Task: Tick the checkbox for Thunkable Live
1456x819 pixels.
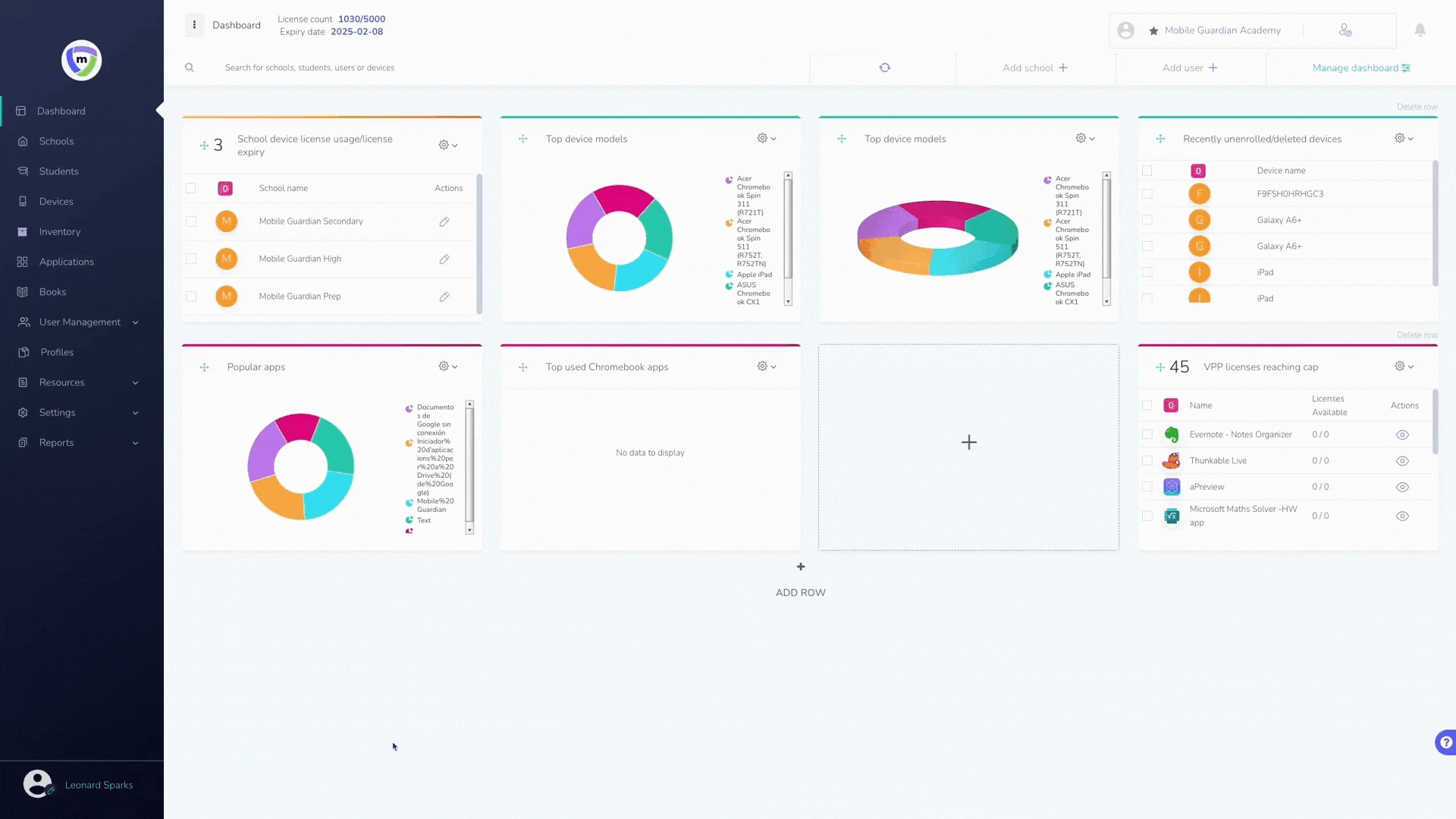Action: point(1147,461)
